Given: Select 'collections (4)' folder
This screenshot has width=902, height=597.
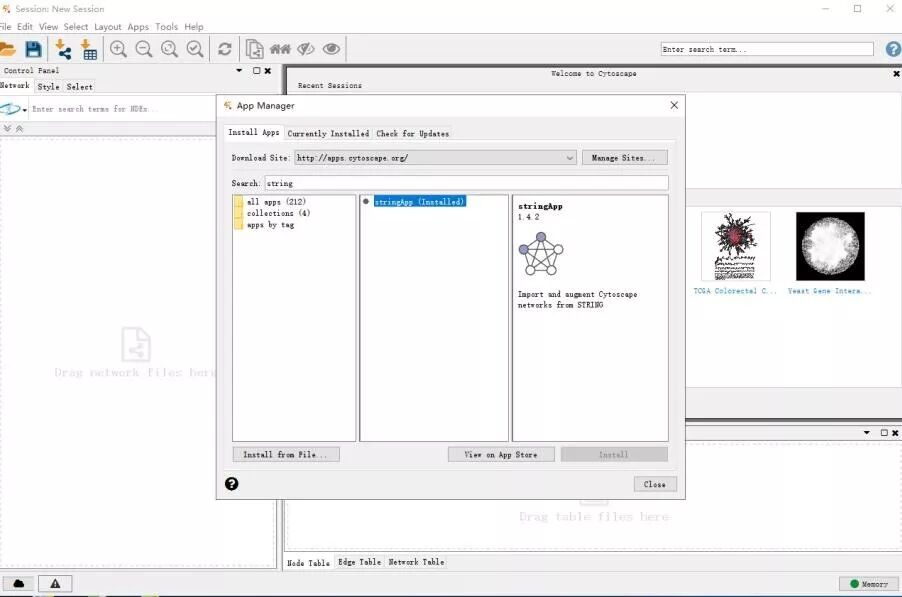Looking at the screenshot, I should click(272, 213).
